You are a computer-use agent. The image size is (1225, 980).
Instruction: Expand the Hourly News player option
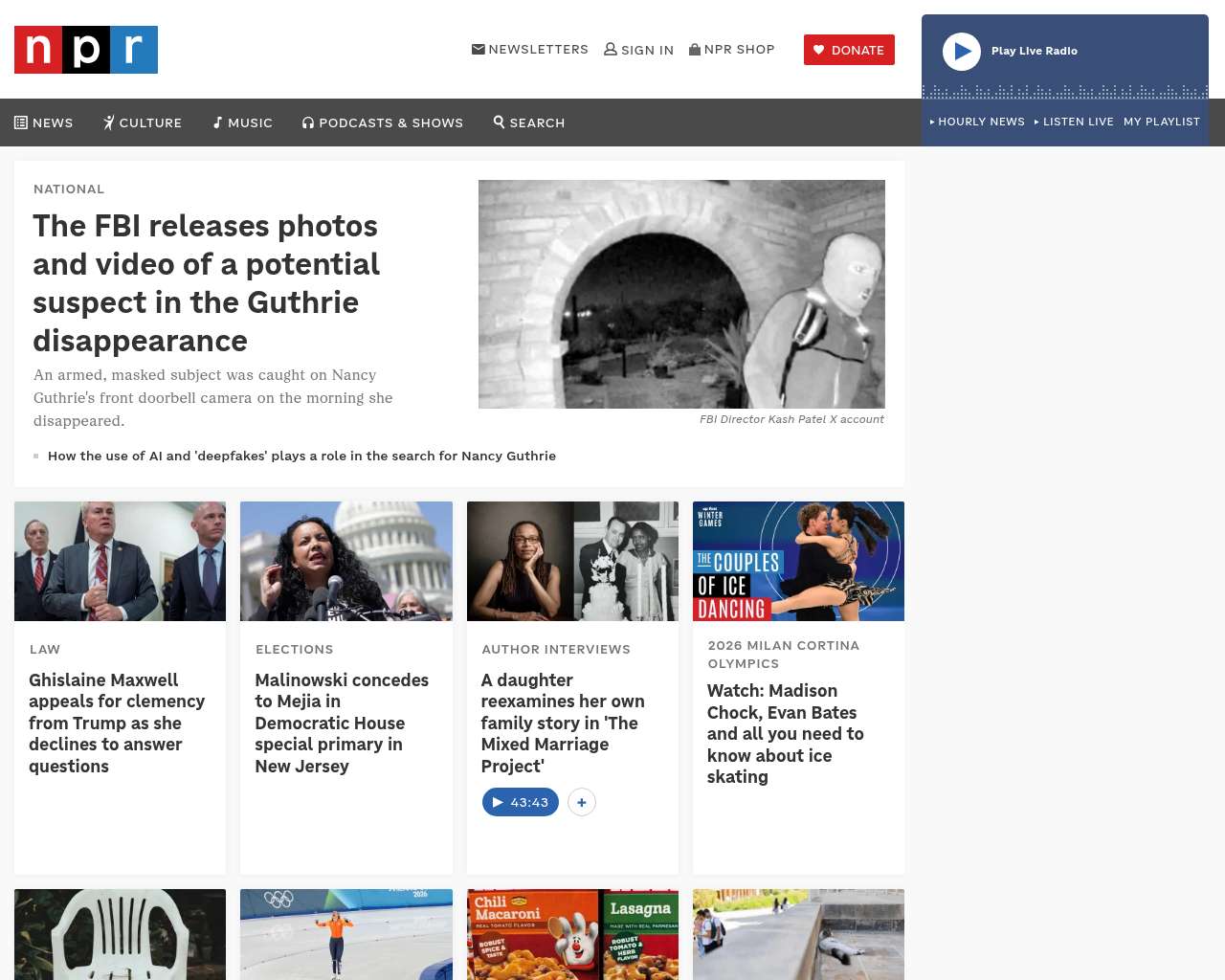click(x=977, y=122)
